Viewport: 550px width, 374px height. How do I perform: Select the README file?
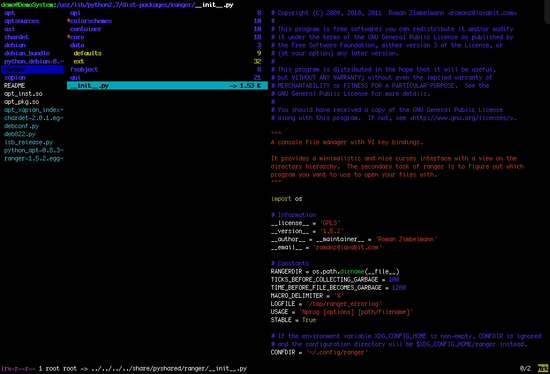[14, 86]
